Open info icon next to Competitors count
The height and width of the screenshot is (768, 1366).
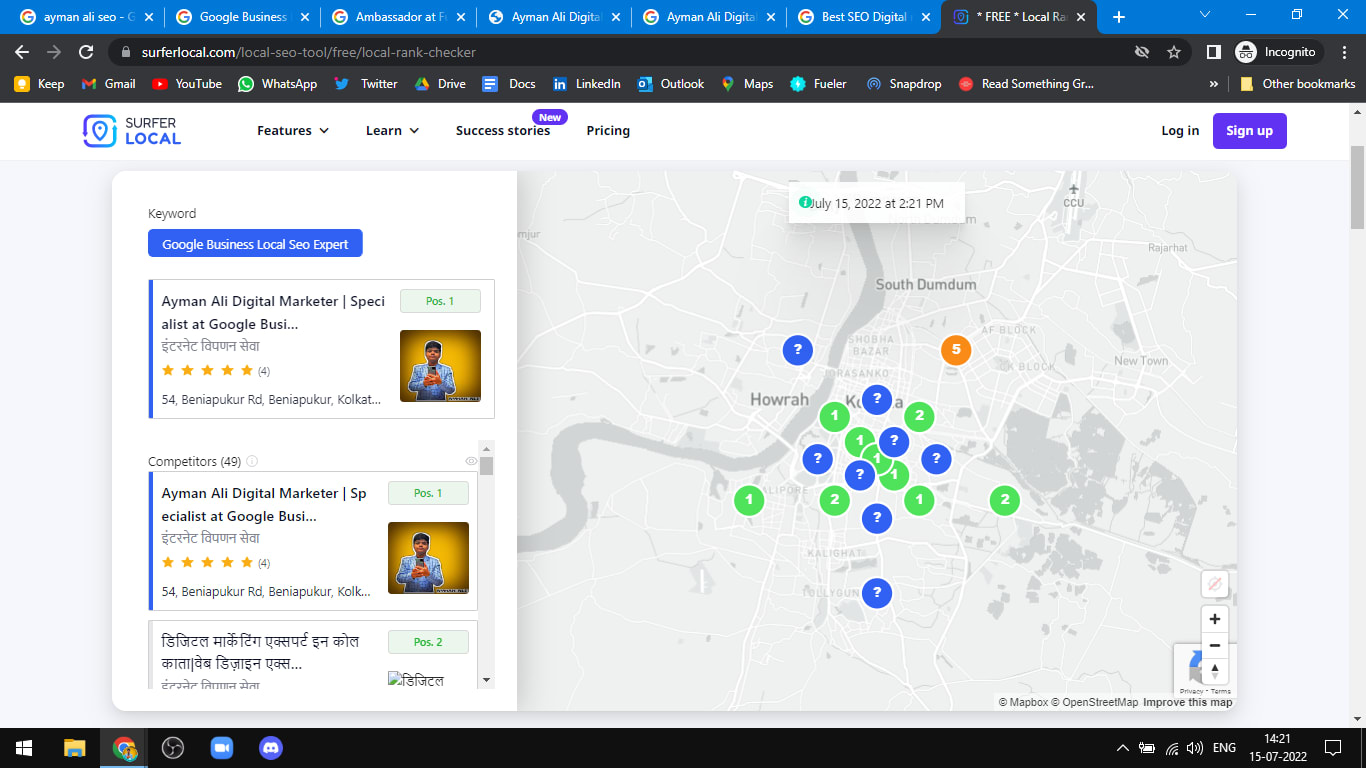252,461
